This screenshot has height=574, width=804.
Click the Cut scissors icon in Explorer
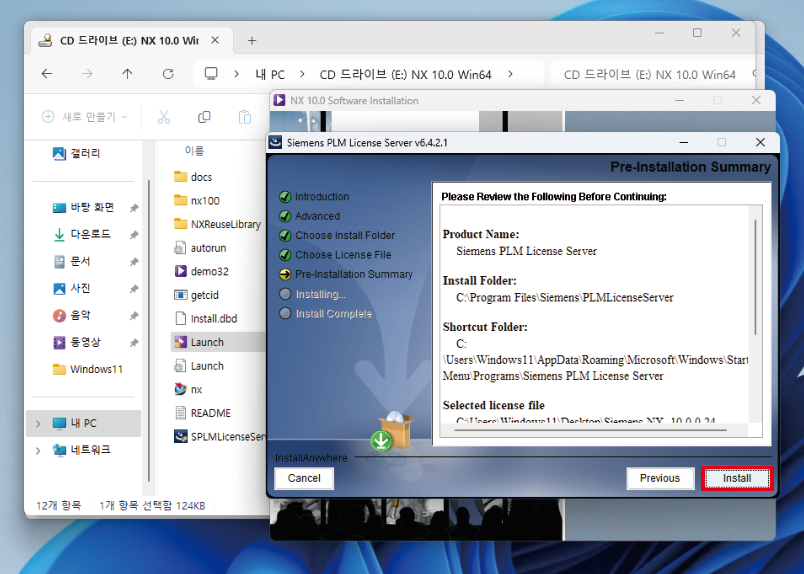(164, 117)
